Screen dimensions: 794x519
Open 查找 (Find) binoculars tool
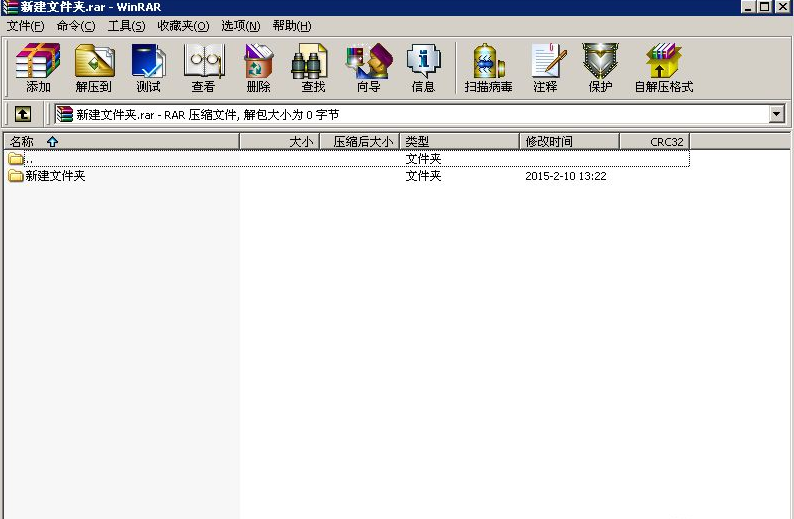(x=312, y=67)
